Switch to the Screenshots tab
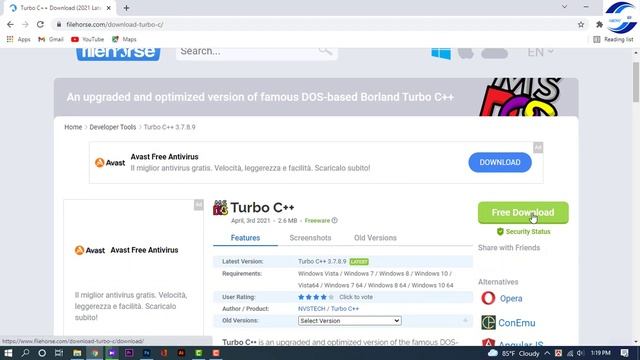Screen dimensions: 640x360 (310, 238)
